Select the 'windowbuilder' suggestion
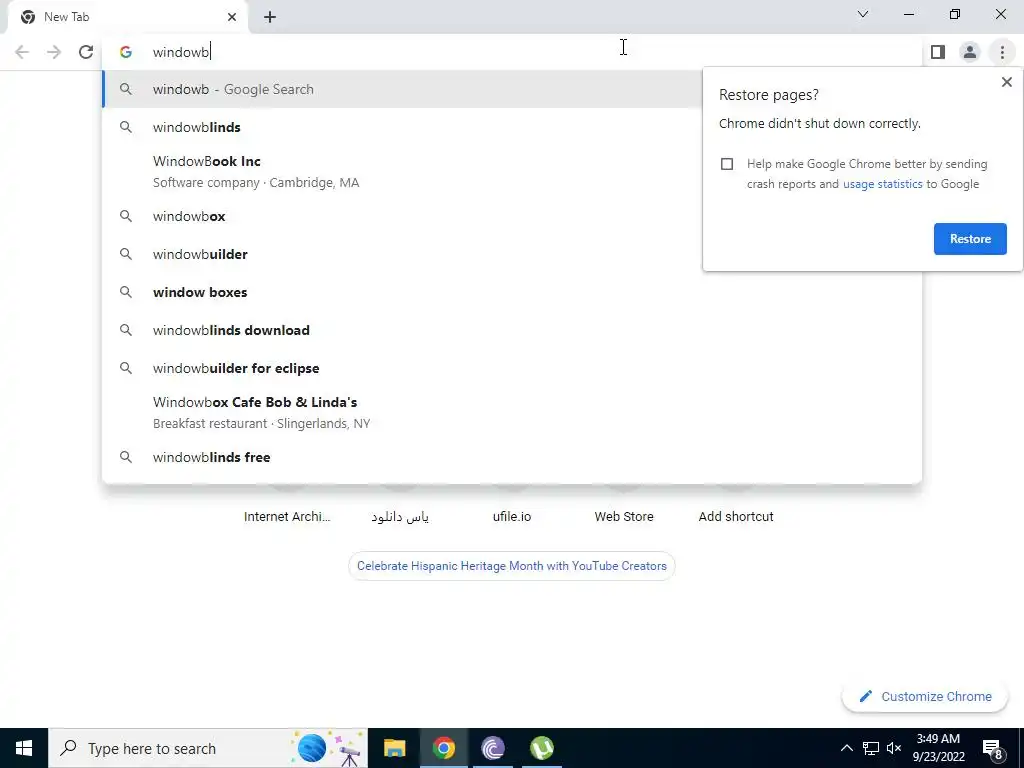The width and height of the screenshot is (1024, 768). pos(512,254)
